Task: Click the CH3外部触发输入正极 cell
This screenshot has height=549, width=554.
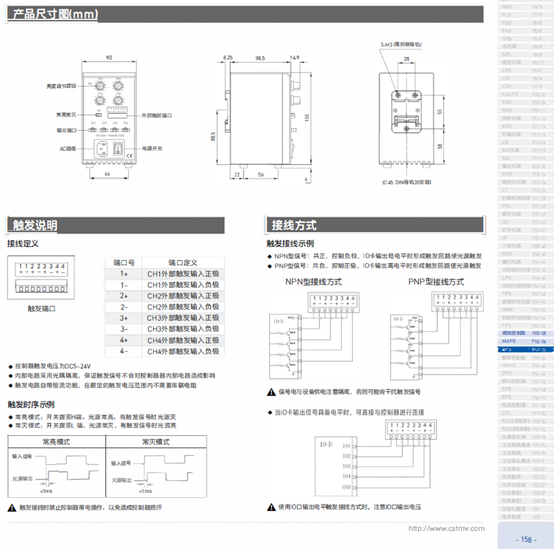Action: point(183,318)
